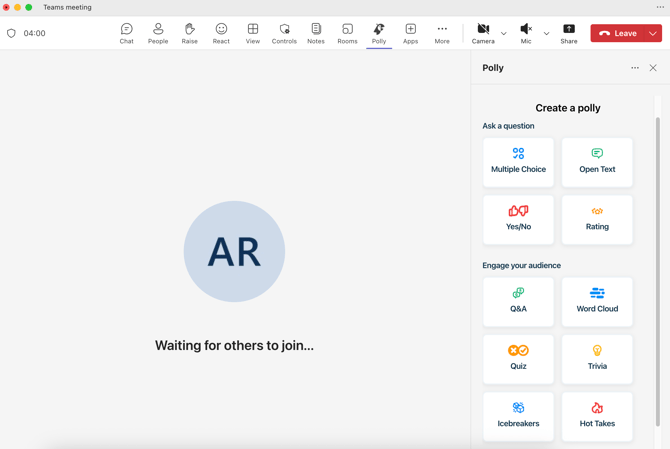Open the Chat panel
This screenshot has width=670, height=449.
(x=126, y=33)
